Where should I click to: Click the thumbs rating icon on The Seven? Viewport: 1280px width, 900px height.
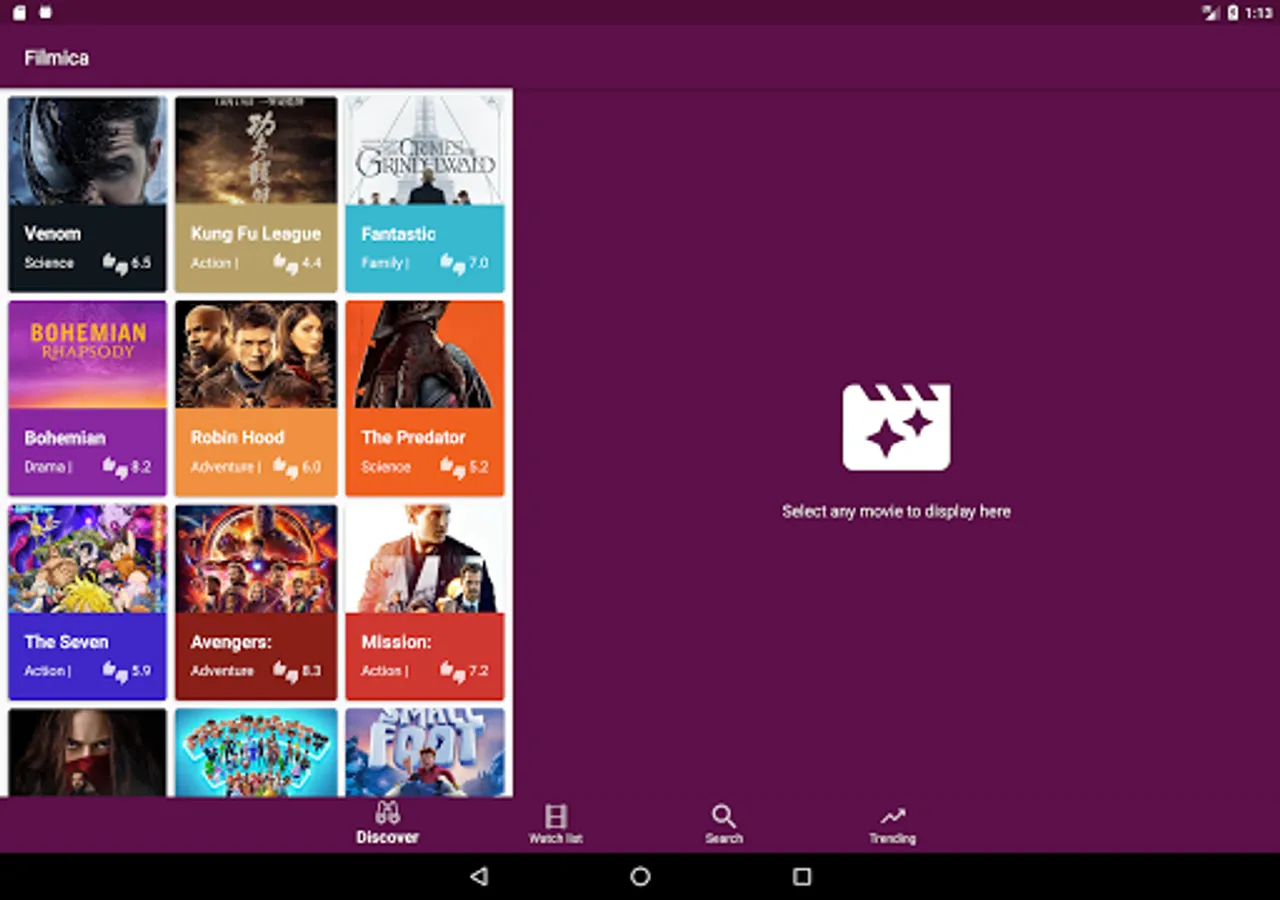click(x=115, y=671)
